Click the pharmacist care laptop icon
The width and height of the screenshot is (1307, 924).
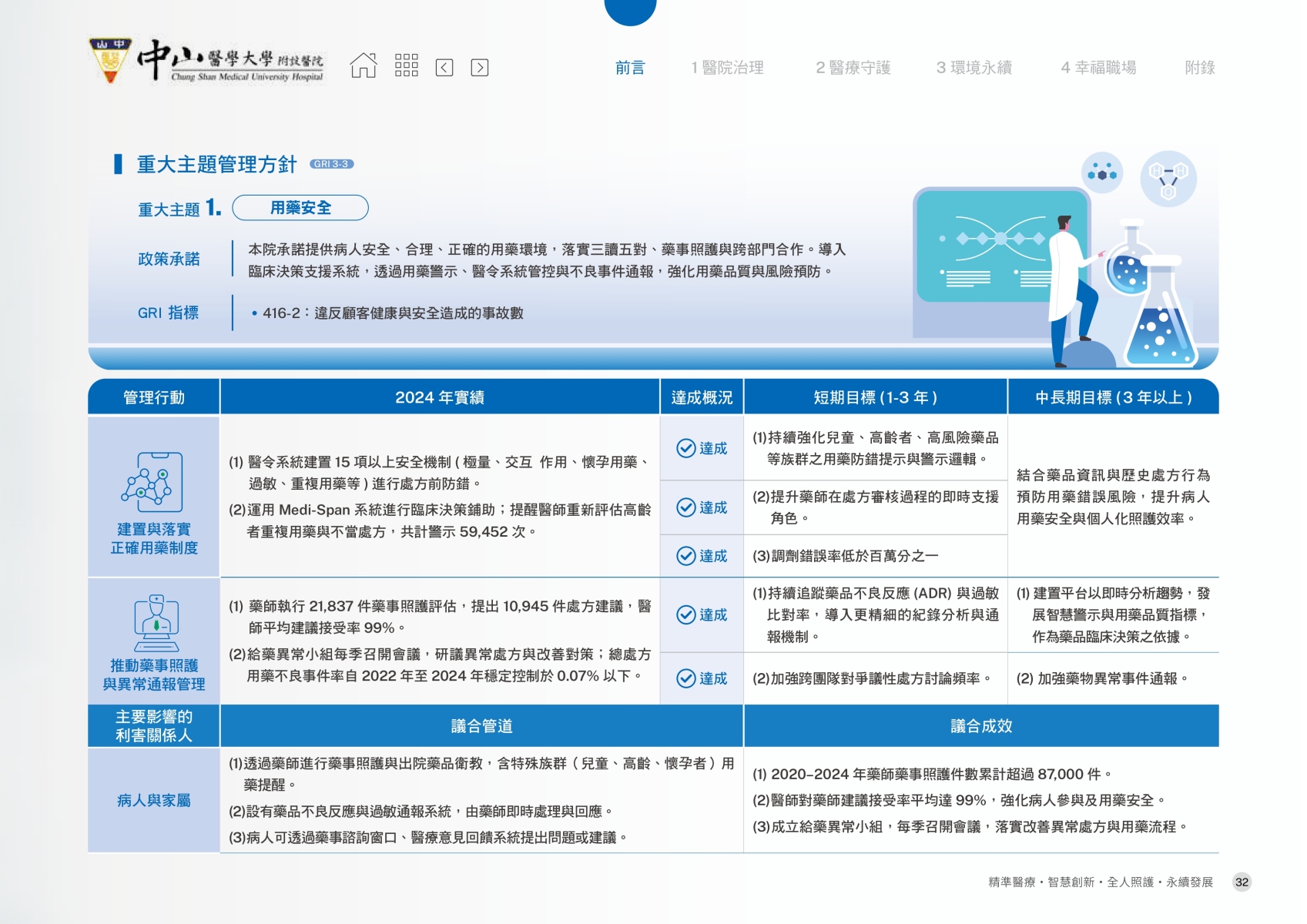coord(156,622)
